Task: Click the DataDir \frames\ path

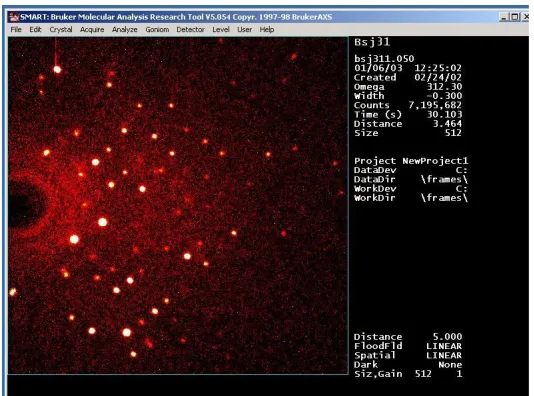Action: pyautogui.click(x=444, y=179)
